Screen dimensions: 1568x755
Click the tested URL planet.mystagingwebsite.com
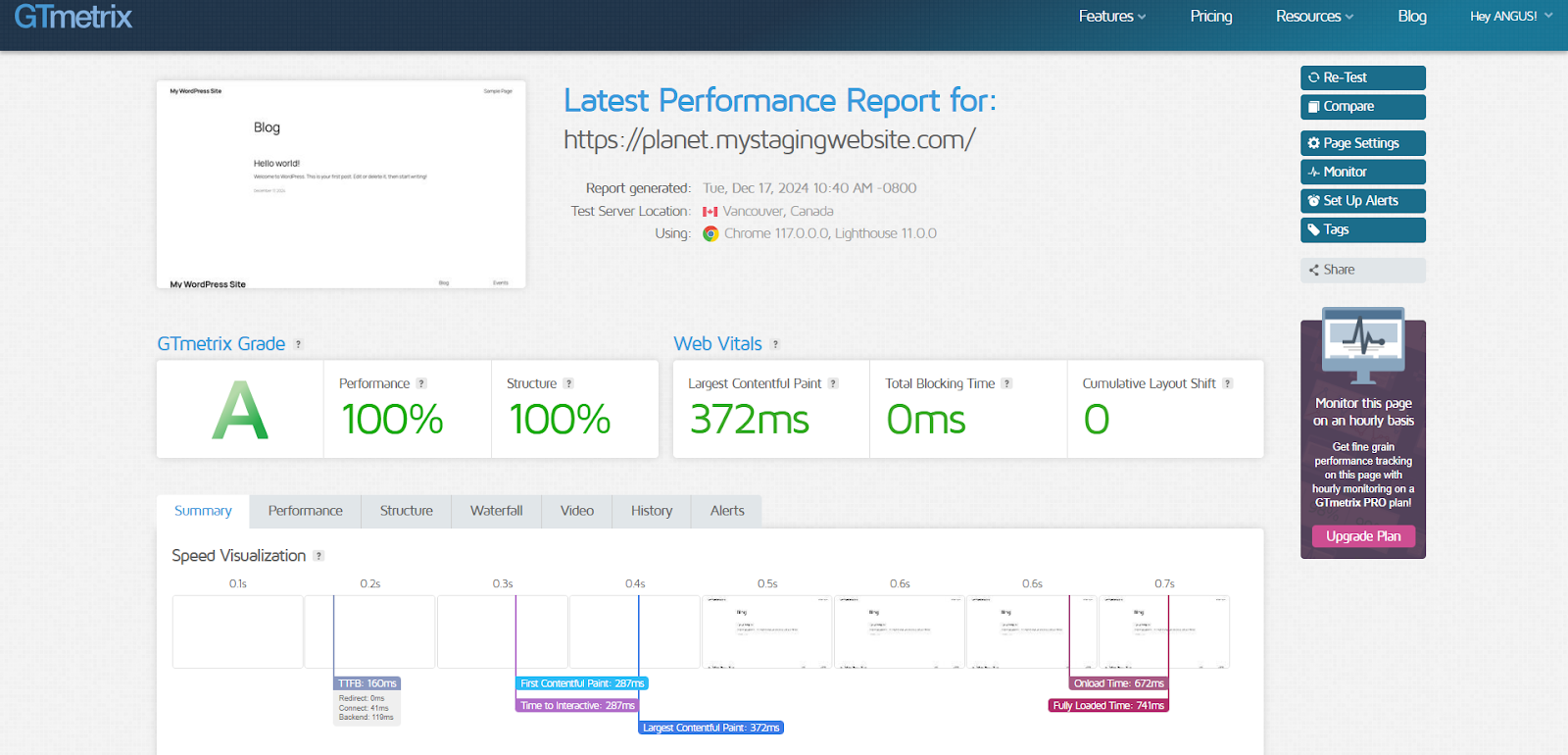click(x=769, y=140)
